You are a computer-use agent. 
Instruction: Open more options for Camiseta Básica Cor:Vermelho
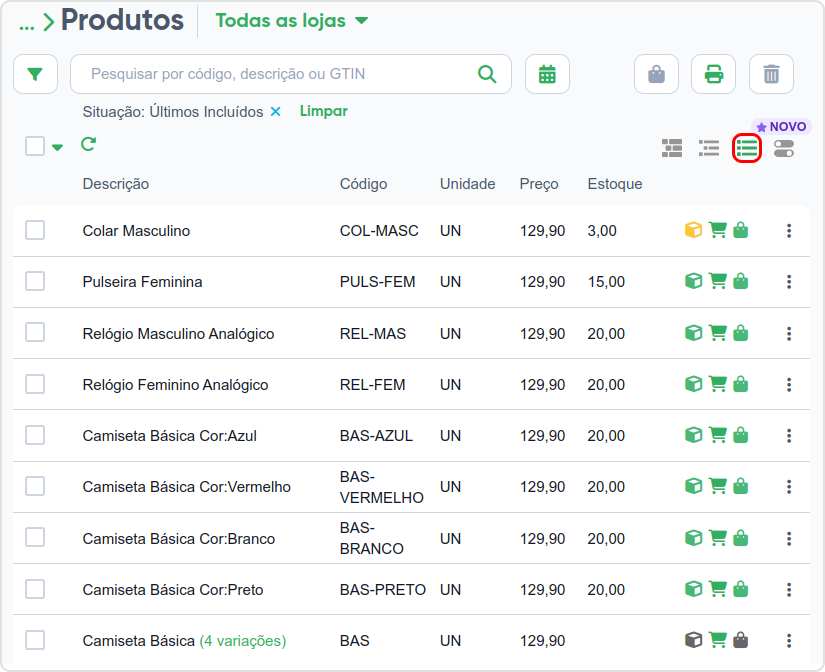tap(789, 487)
